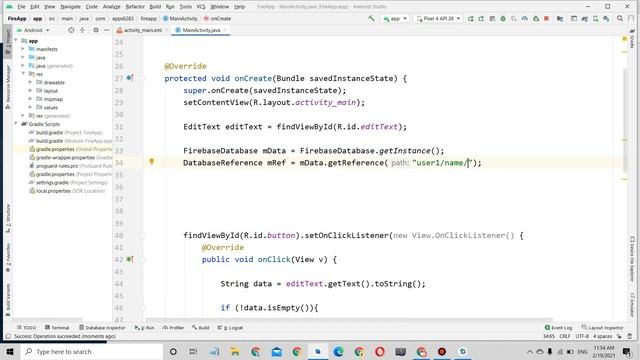Click the yellow intention light bulb on line 34
This screenshot has height=360, width=640.
[x=152, y=162]
